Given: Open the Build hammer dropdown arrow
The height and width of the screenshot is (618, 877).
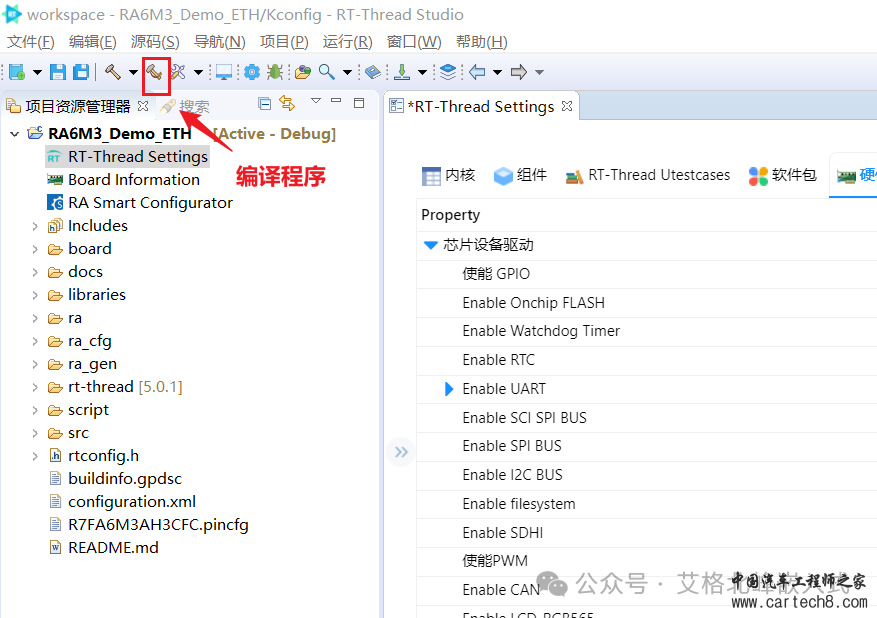Looking at the screenshot, I should point(133,72).
